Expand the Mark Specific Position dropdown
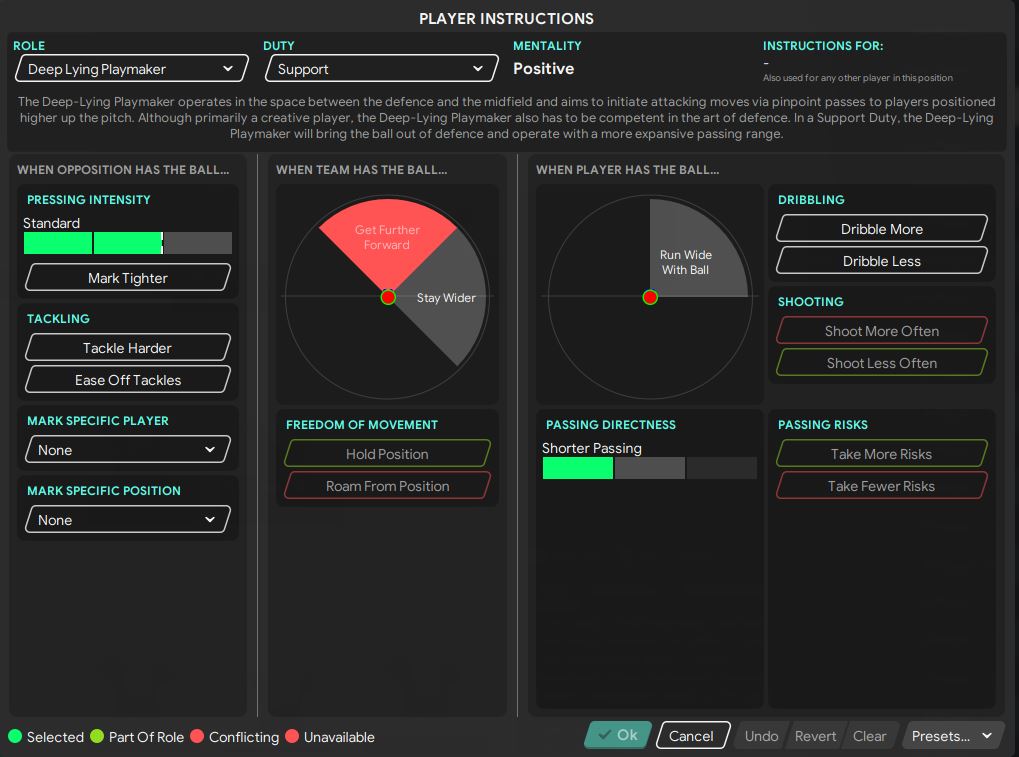Image resolution: width=1019 pixels, height=757 pixels. point(127,520)
